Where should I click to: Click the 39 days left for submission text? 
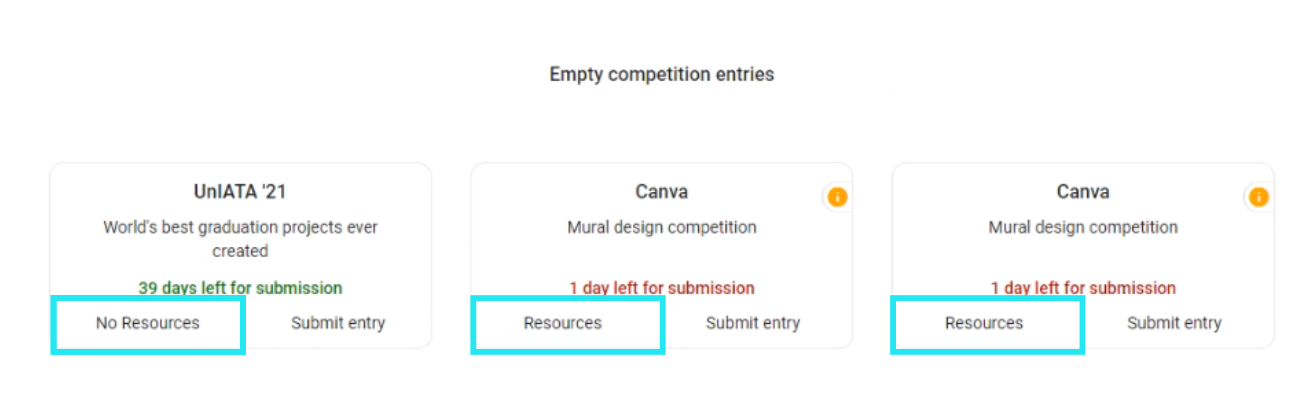pyautogui.click(x=240, y=288)
